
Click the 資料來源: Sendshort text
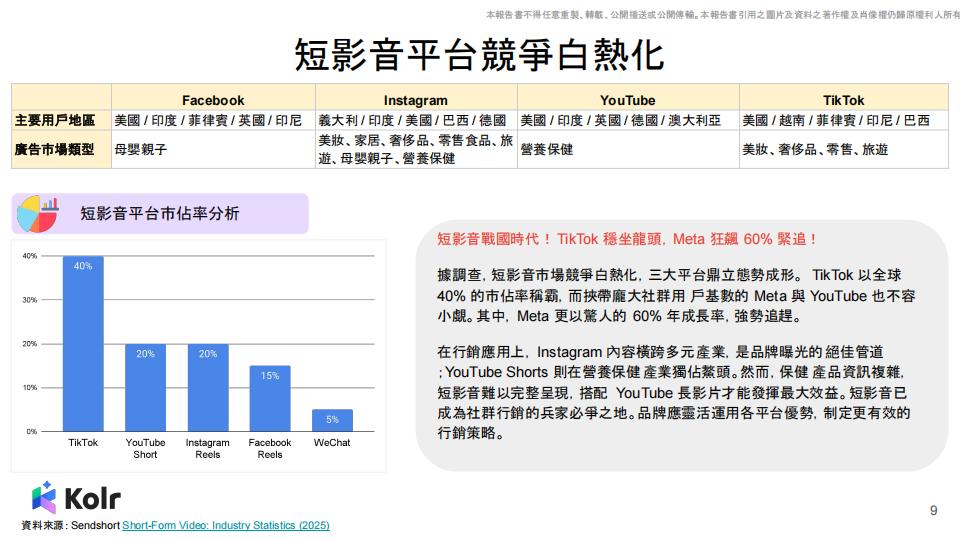70,525
